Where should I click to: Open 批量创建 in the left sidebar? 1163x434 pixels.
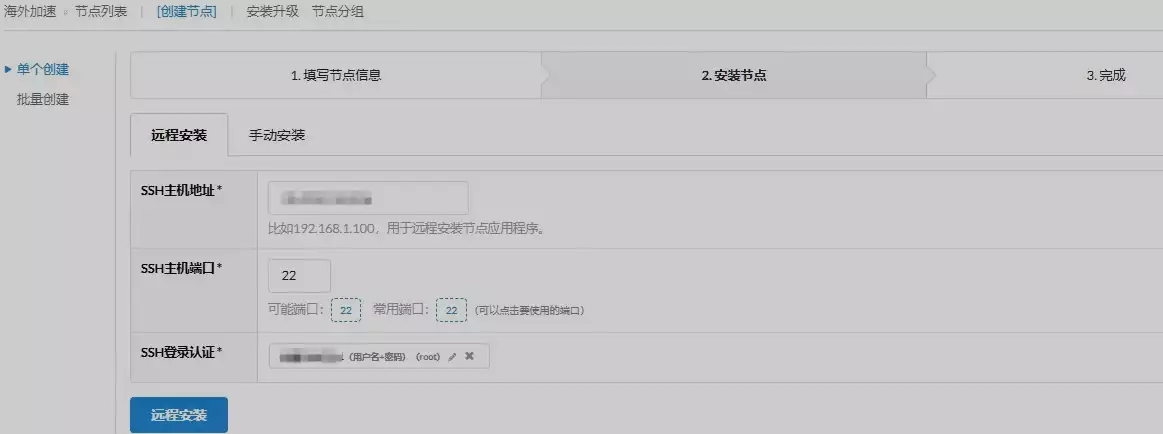43,99
